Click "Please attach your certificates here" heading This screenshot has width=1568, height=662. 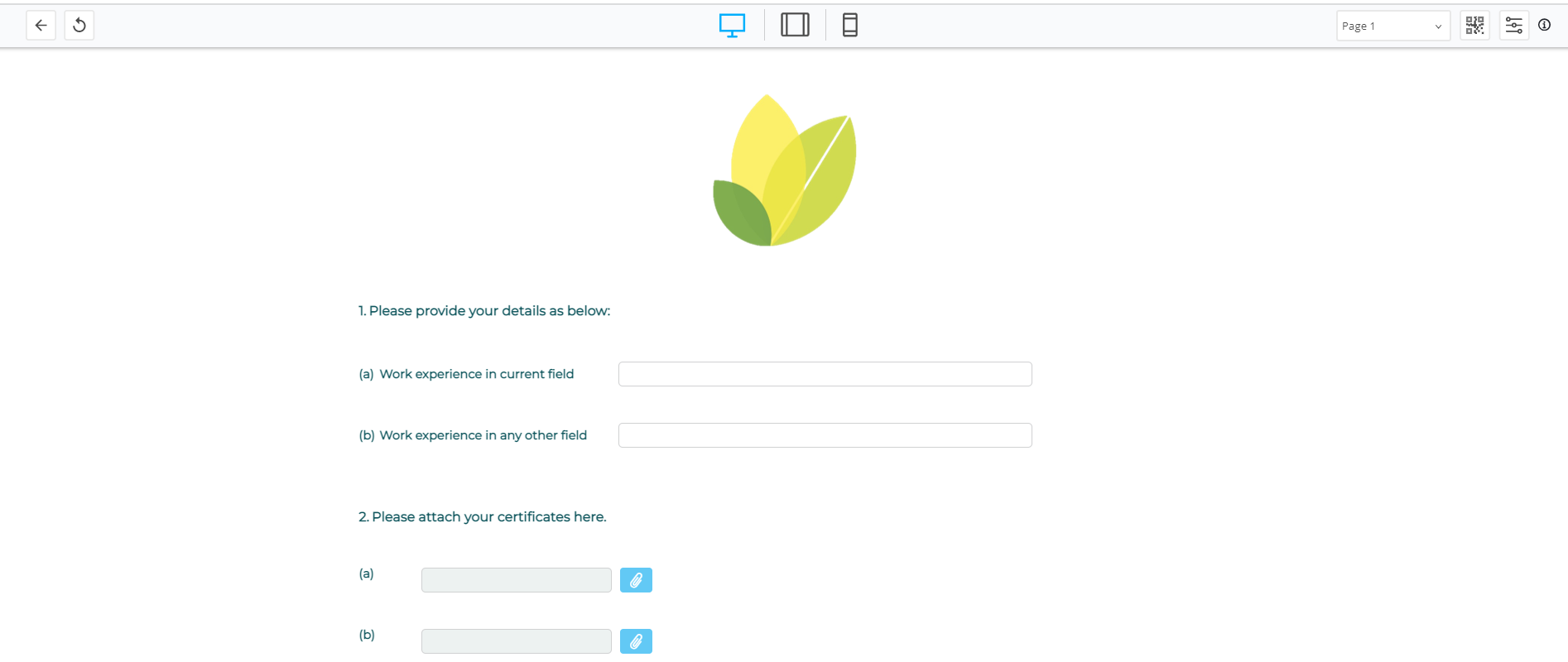[483, 517]
